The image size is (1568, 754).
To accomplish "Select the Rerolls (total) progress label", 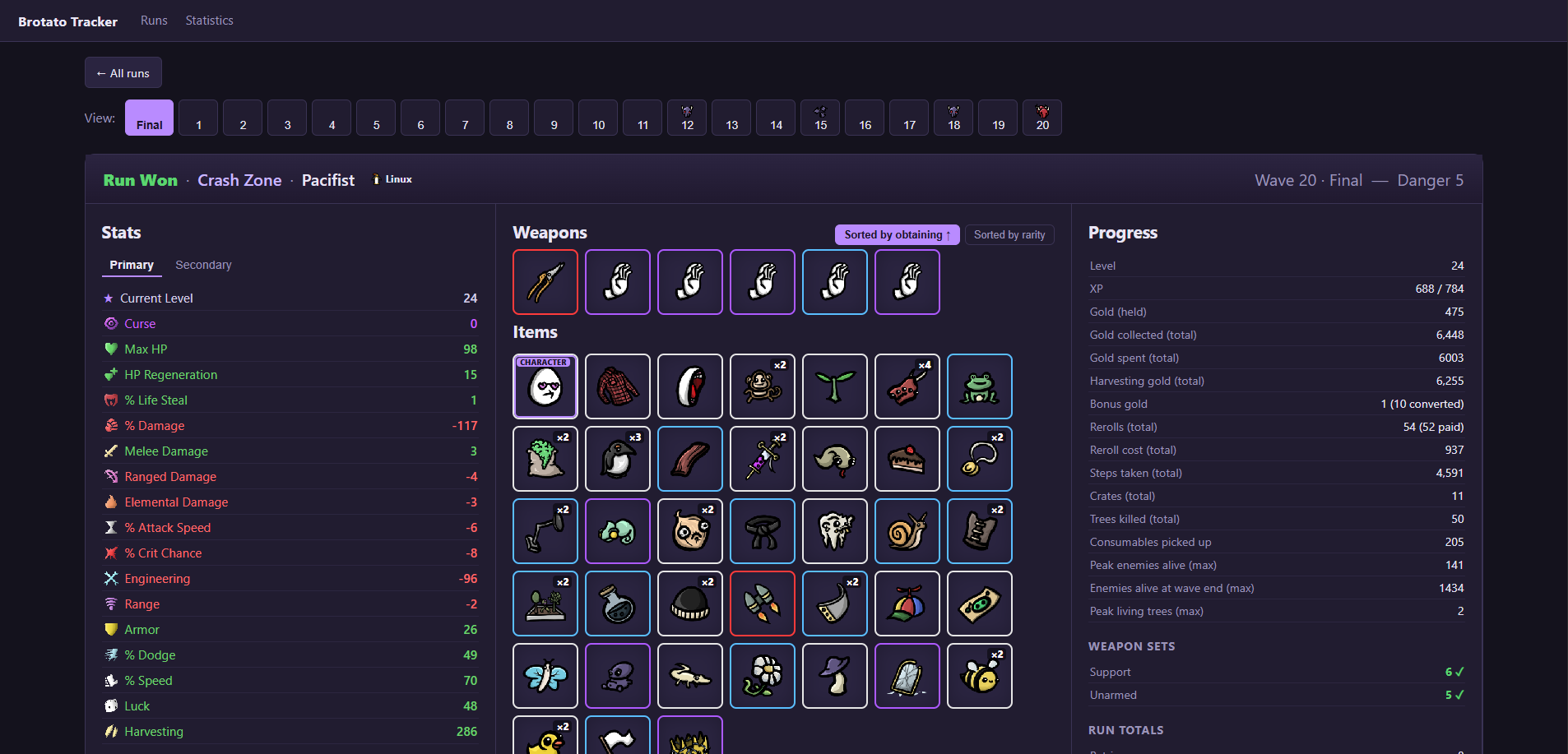I will point(1124,427).
